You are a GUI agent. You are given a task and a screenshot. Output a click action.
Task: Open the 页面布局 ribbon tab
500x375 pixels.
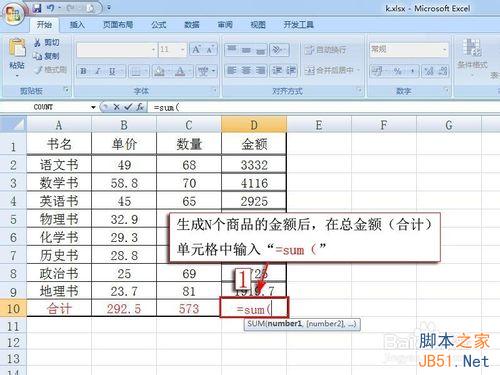[118, 25]
